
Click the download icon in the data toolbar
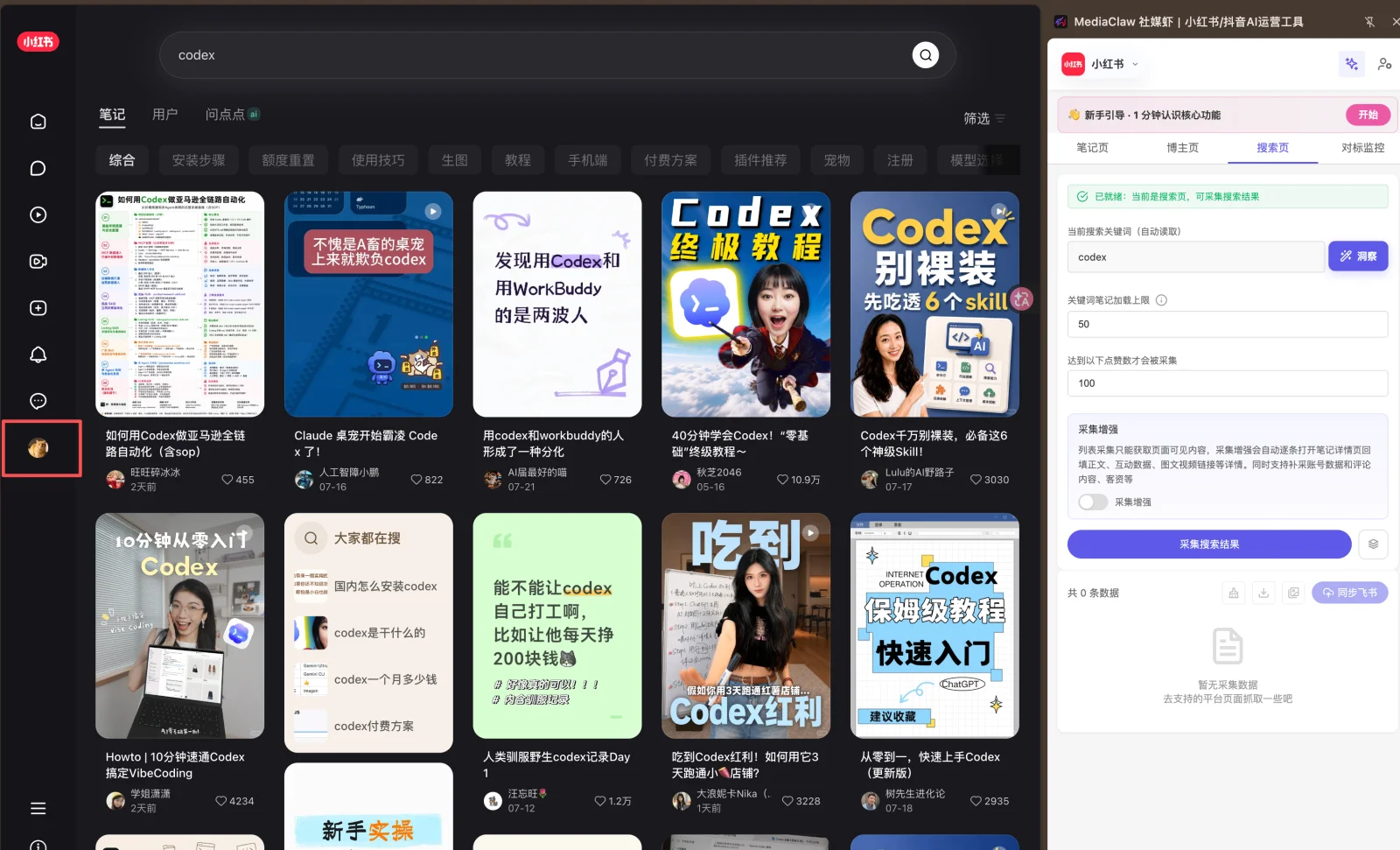[x=1263, y=593]
